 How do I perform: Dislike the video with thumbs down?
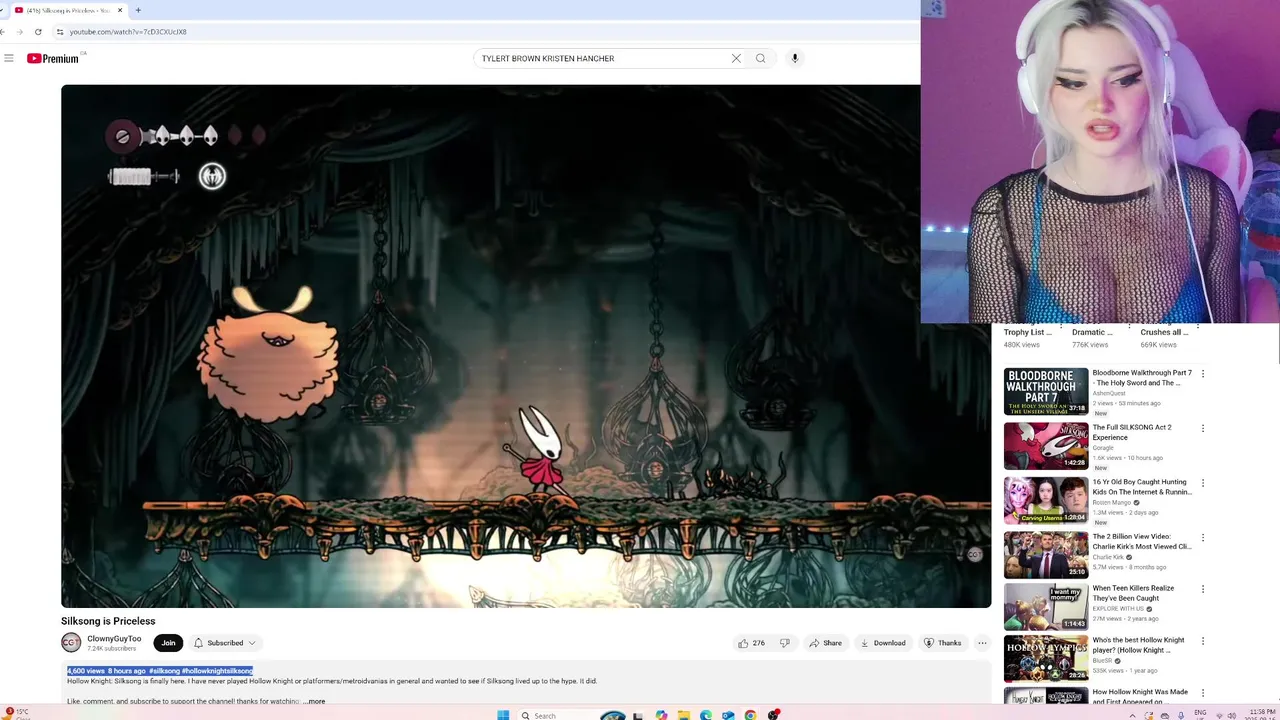pos(785,643)
